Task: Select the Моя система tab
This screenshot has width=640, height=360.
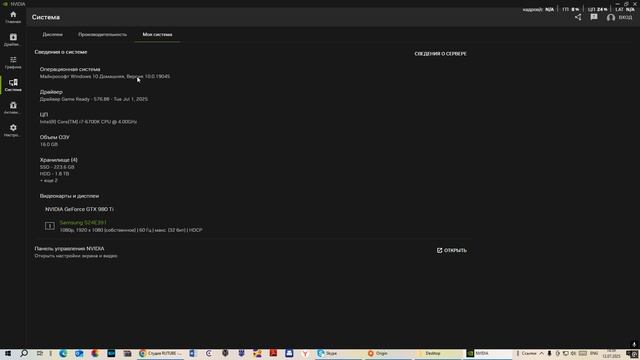Action: [x=157, y=35]
